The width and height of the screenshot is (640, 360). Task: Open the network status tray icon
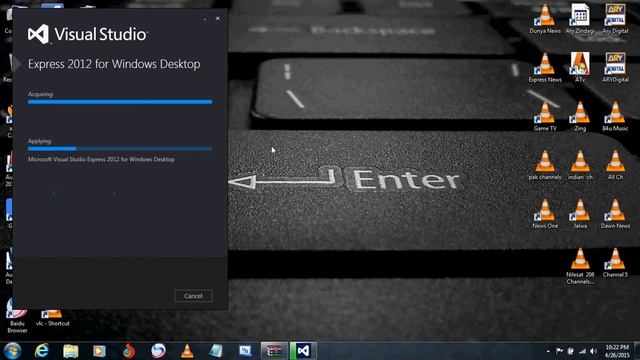coord(582,351)
